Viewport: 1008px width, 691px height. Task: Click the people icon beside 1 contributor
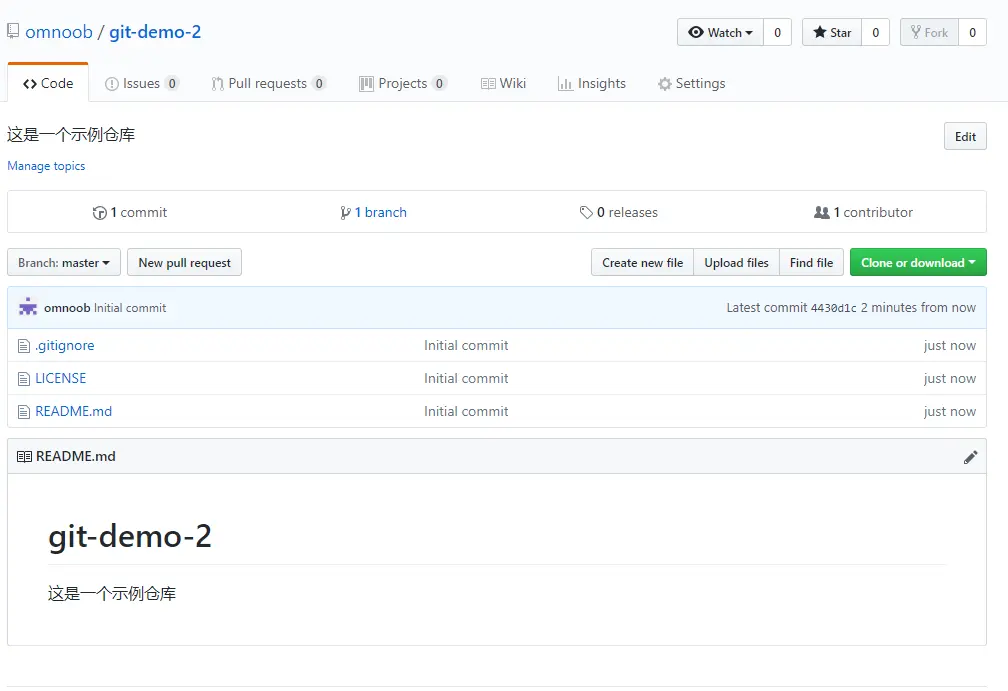822,212
